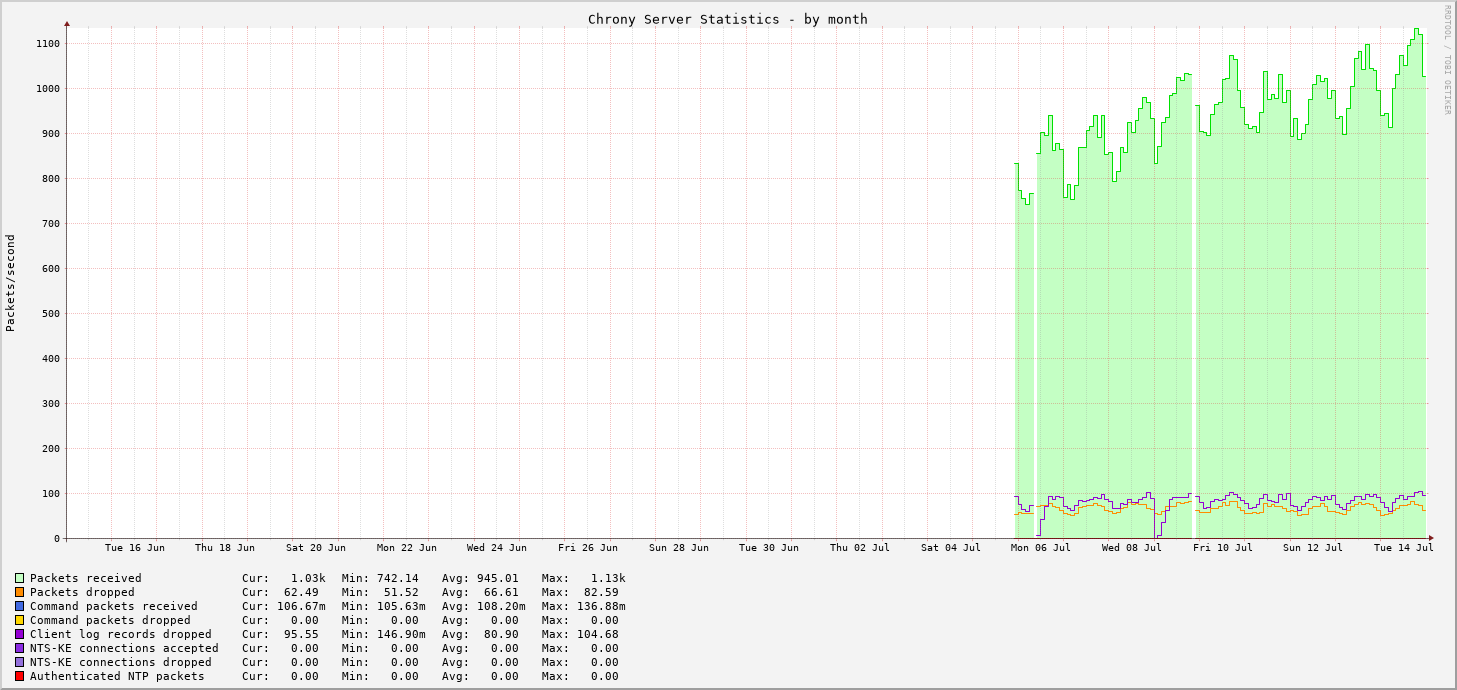Click the Thu 18 Jun date label
The height and width of the screenshot is (690, 1457).
point(225,548)
